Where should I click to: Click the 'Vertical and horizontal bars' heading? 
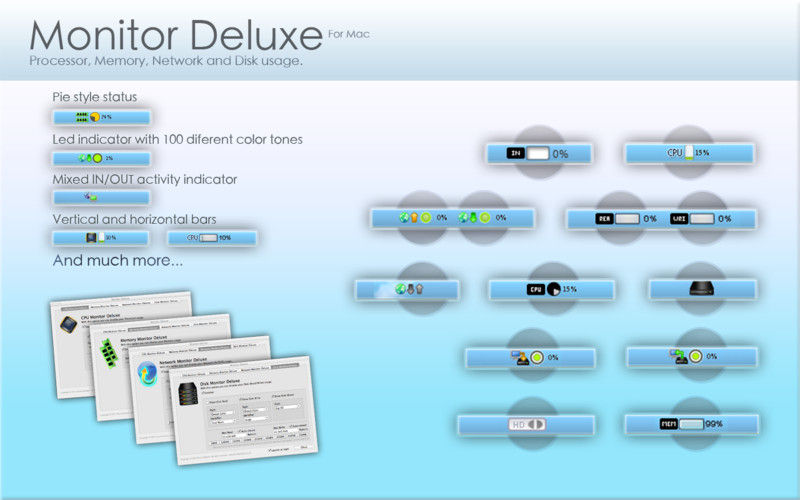(x=134, y=219)
